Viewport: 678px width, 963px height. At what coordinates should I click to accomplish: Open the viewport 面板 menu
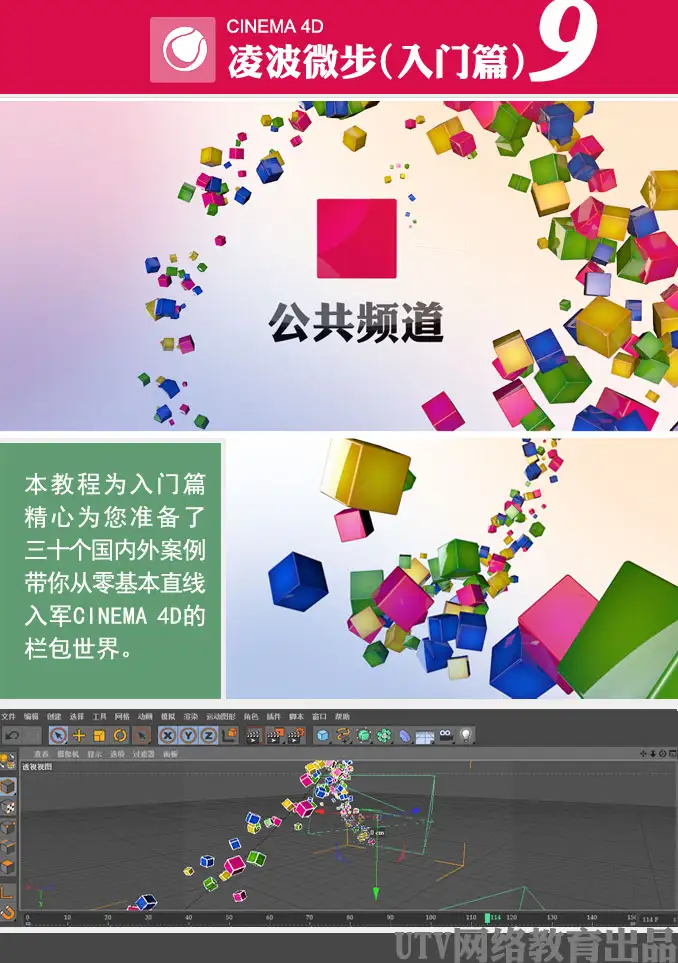[x=170, y=754]
